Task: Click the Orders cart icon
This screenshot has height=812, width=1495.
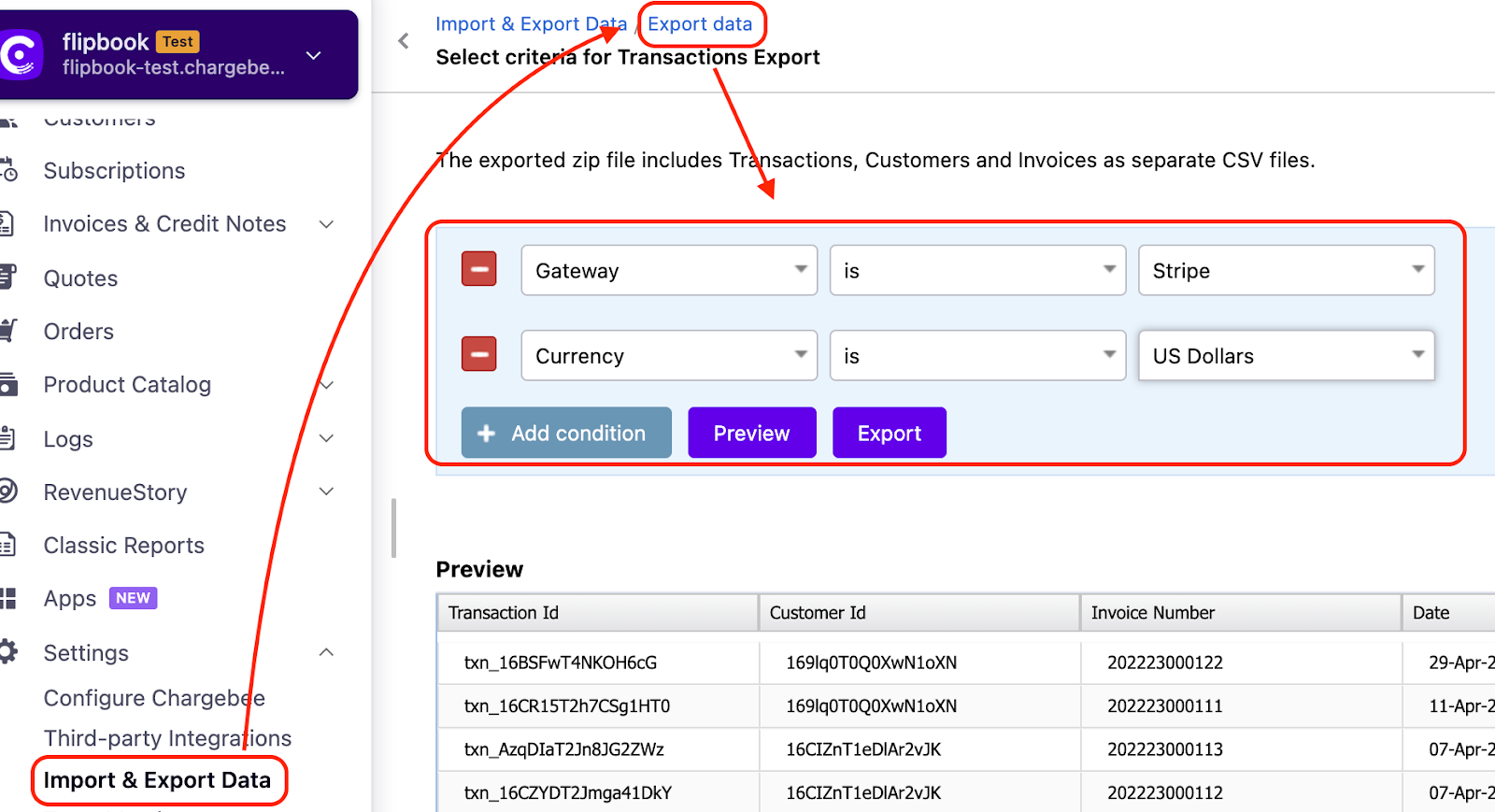Action: pyautogui.click(x=8, y=330)
